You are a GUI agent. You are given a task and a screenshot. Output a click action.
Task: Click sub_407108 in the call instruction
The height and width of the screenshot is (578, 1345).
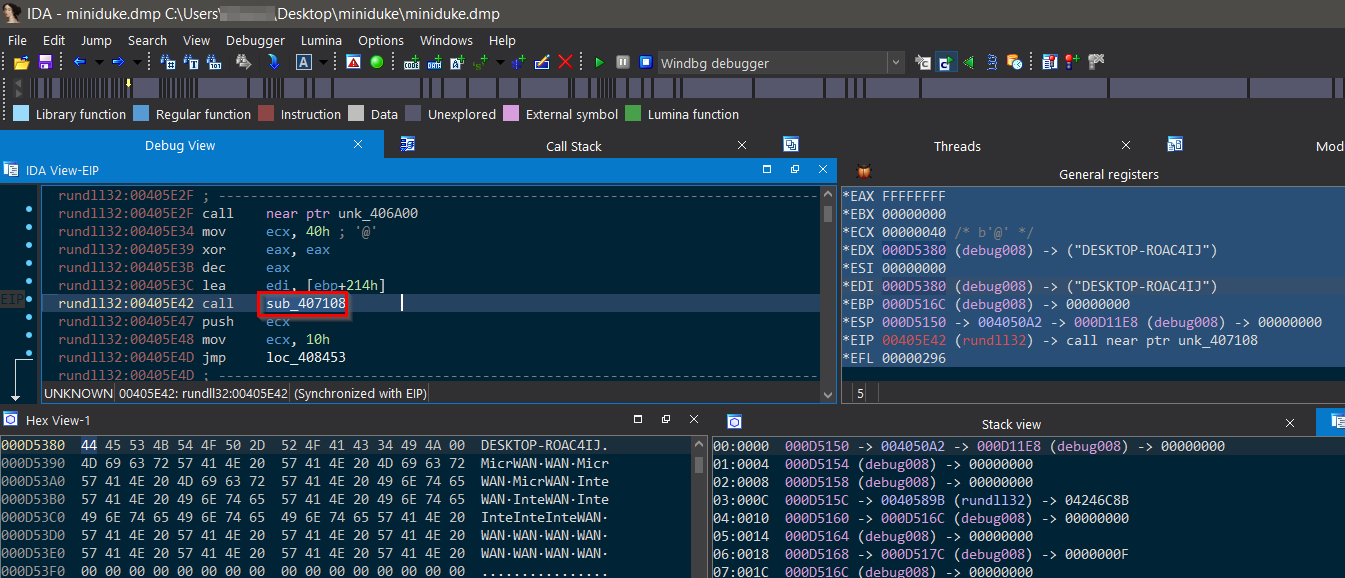pos(306,303)
